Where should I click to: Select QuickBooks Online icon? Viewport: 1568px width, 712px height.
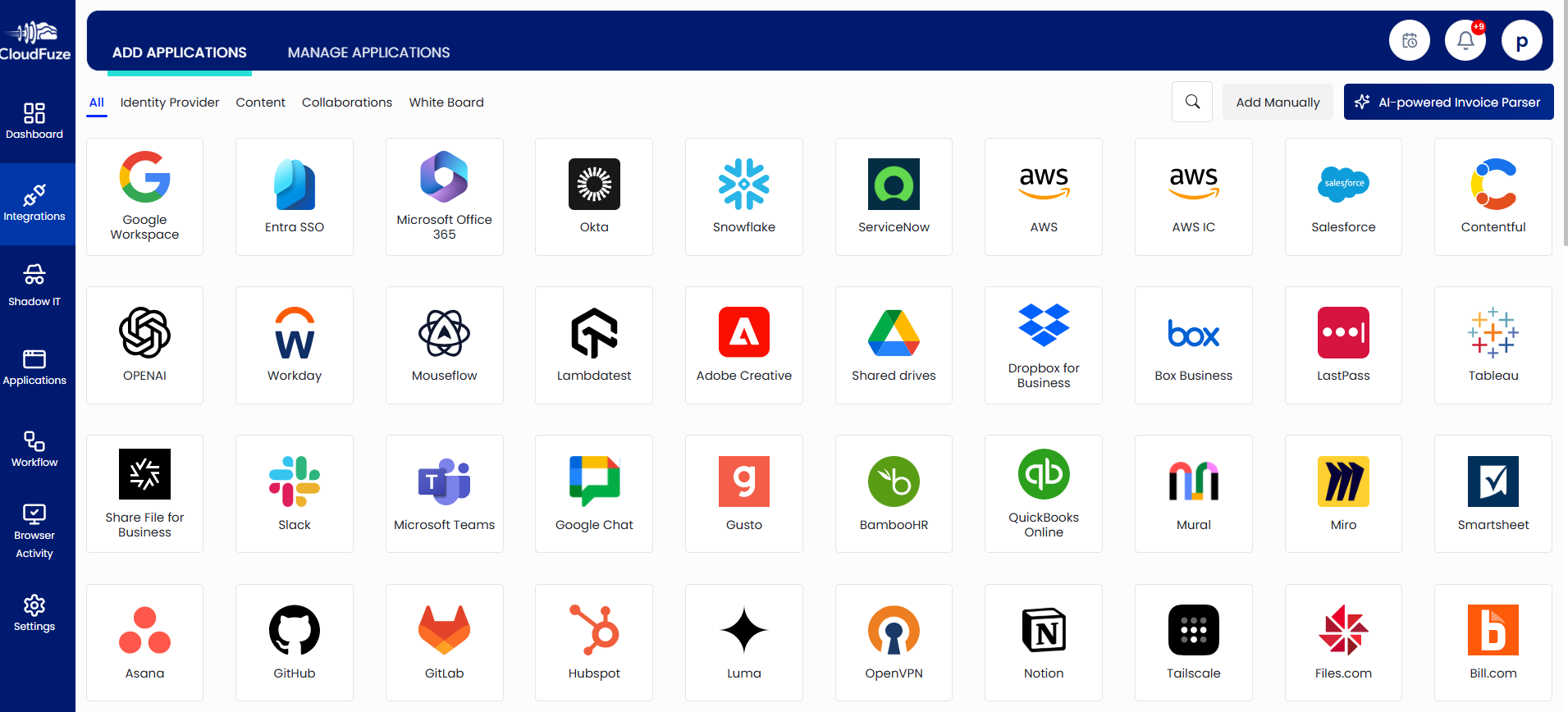(1044, 474)
